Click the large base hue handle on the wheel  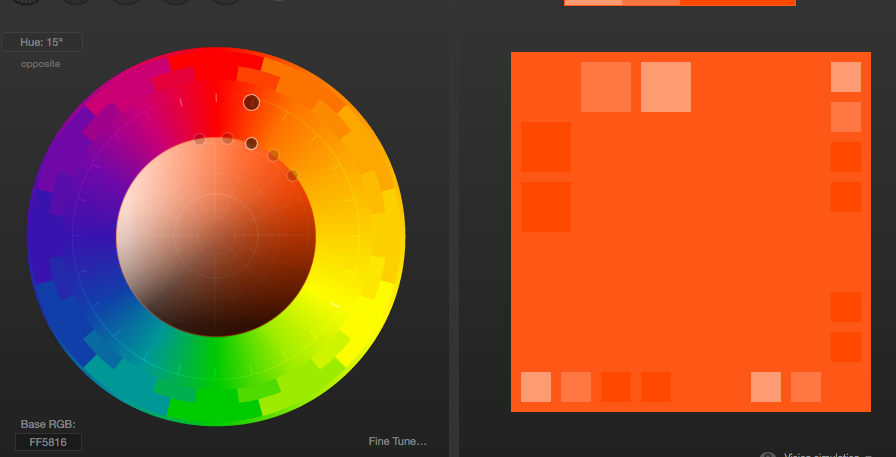point(251,102)
